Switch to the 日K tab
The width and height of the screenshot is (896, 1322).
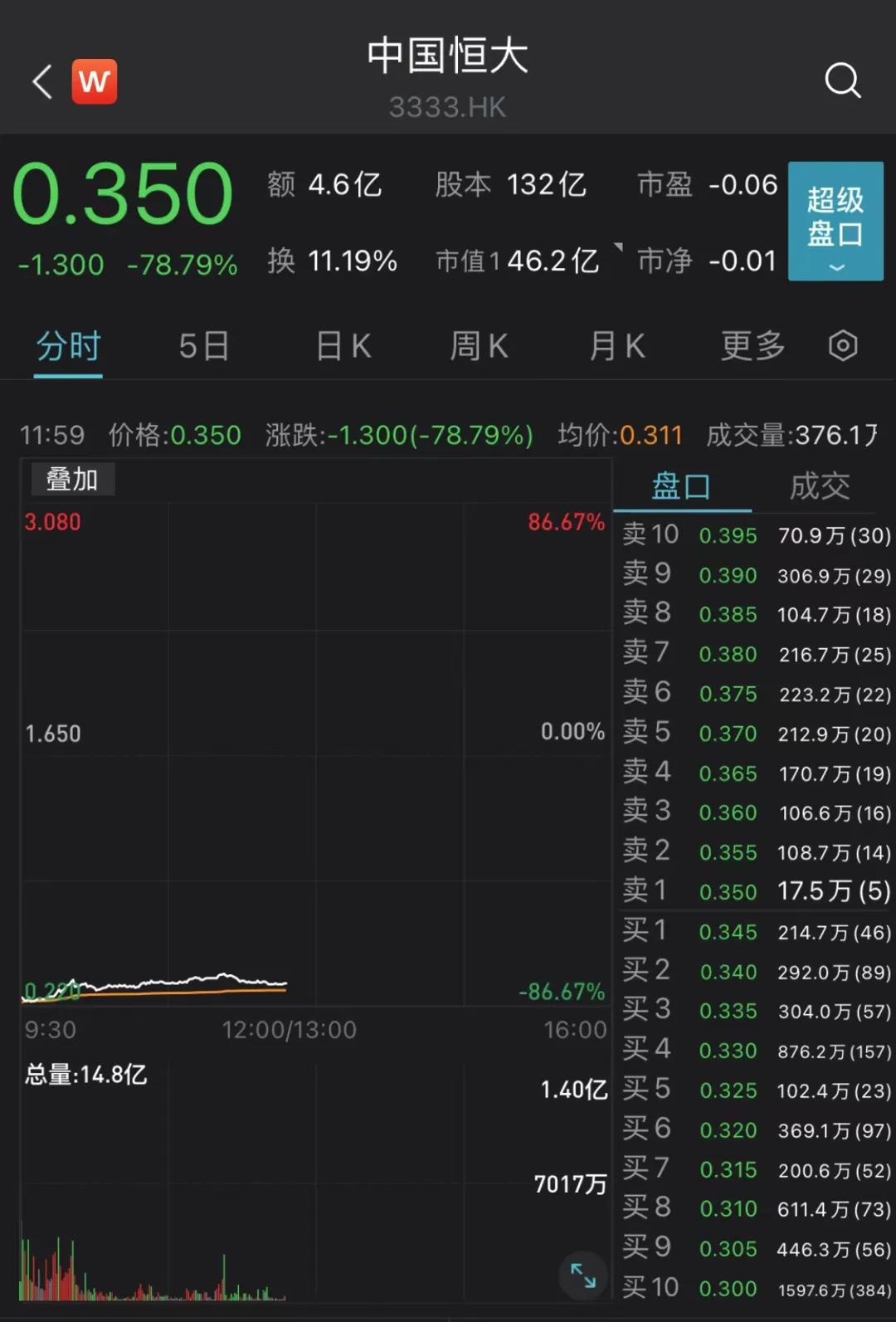pos(343,346)
